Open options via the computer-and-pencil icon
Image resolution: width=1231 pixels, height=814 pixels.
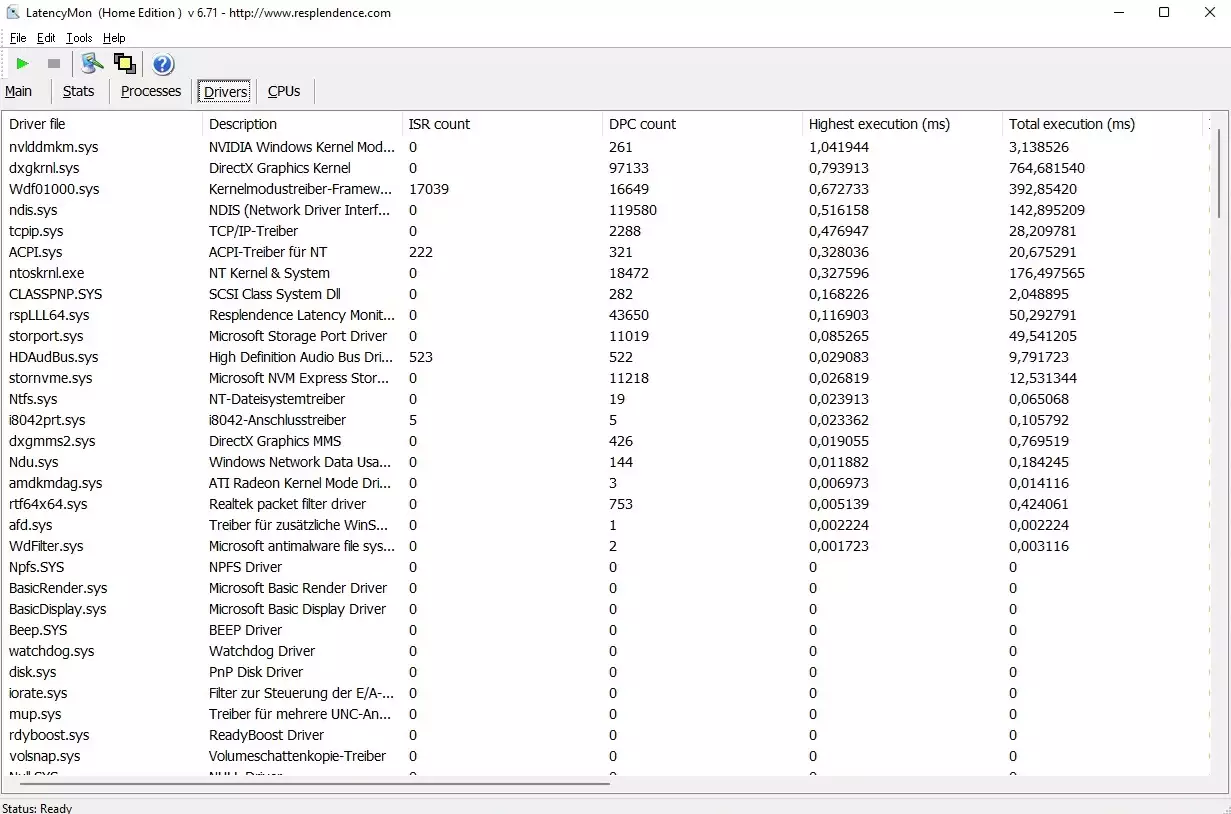click(92, 64)
